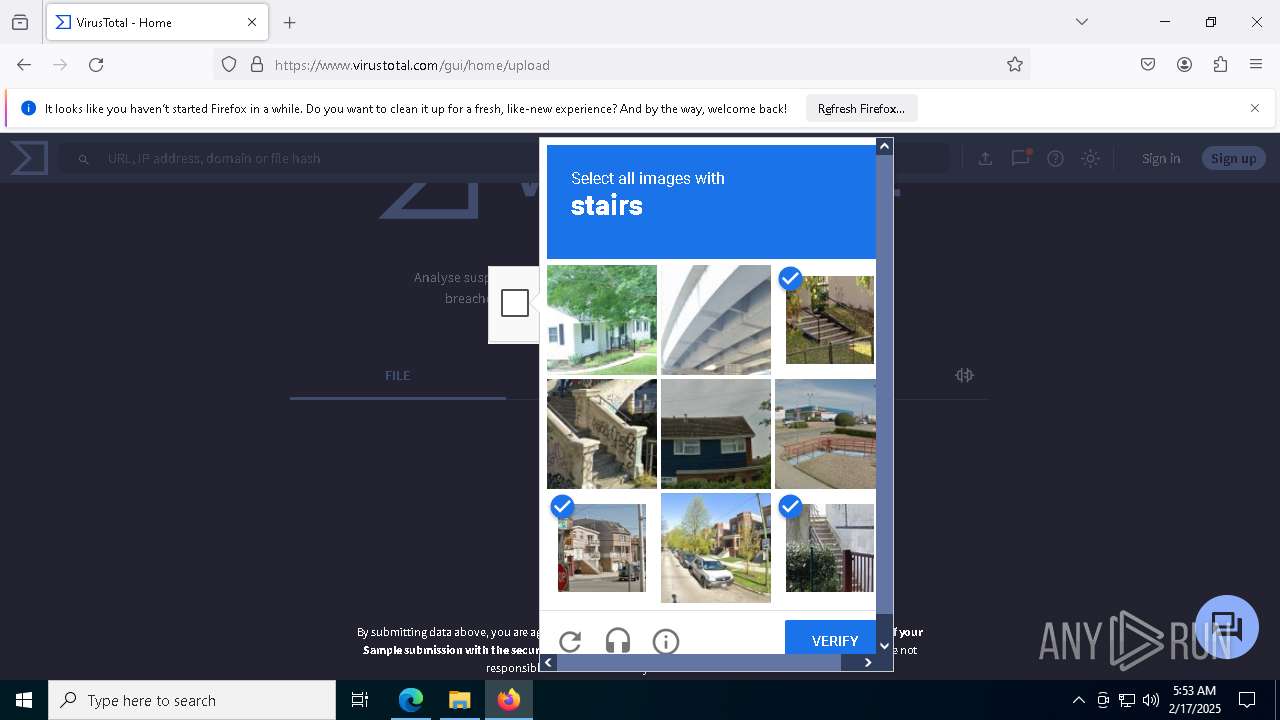Check the reCAPTCHA robot checkbox
Image resolution: width=1280 pixels, height=720 pixels.
[515, 303]
